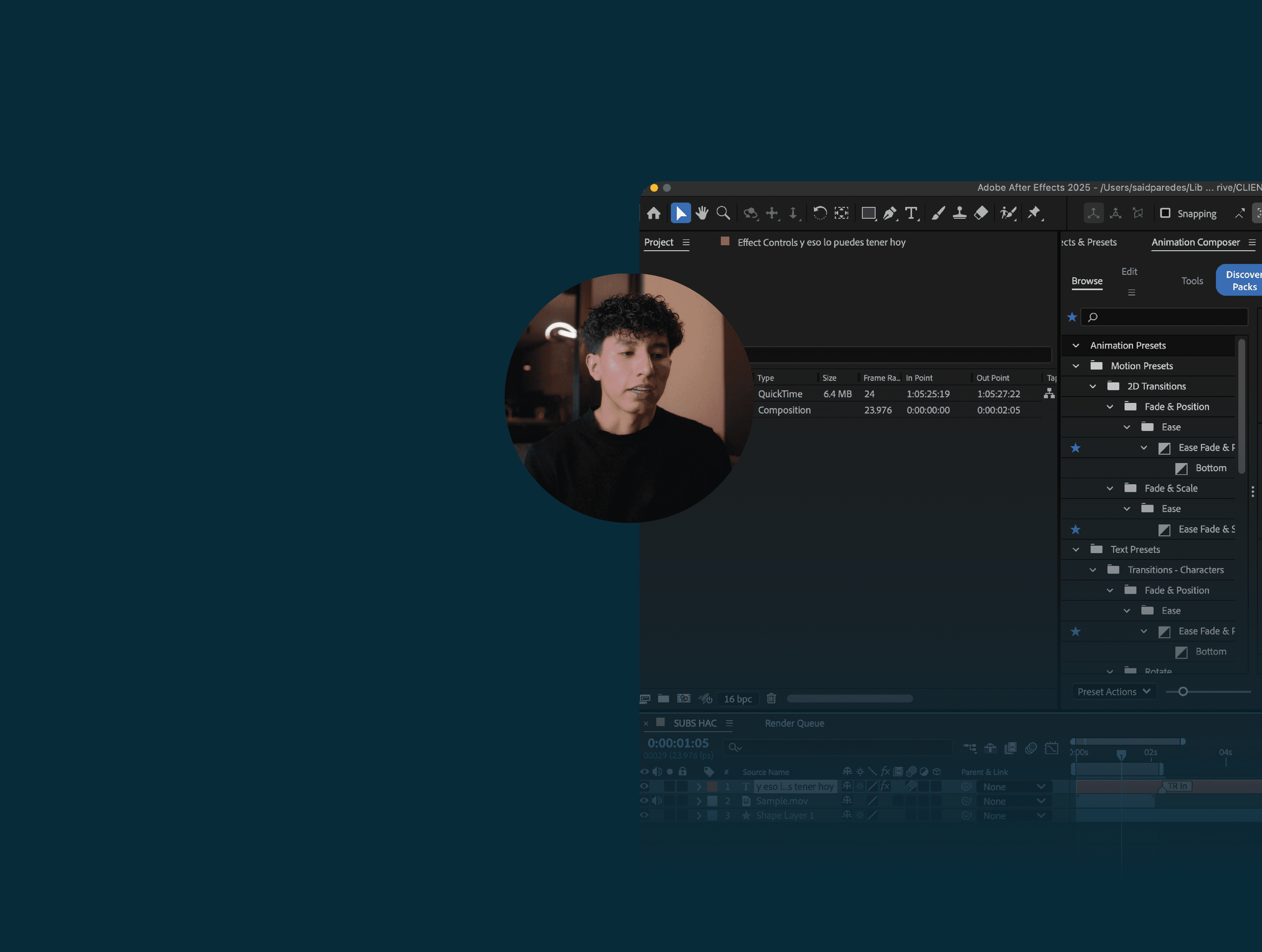Collapse the Motion Presets folder
1262x952 pixels.
(1076, 366)
